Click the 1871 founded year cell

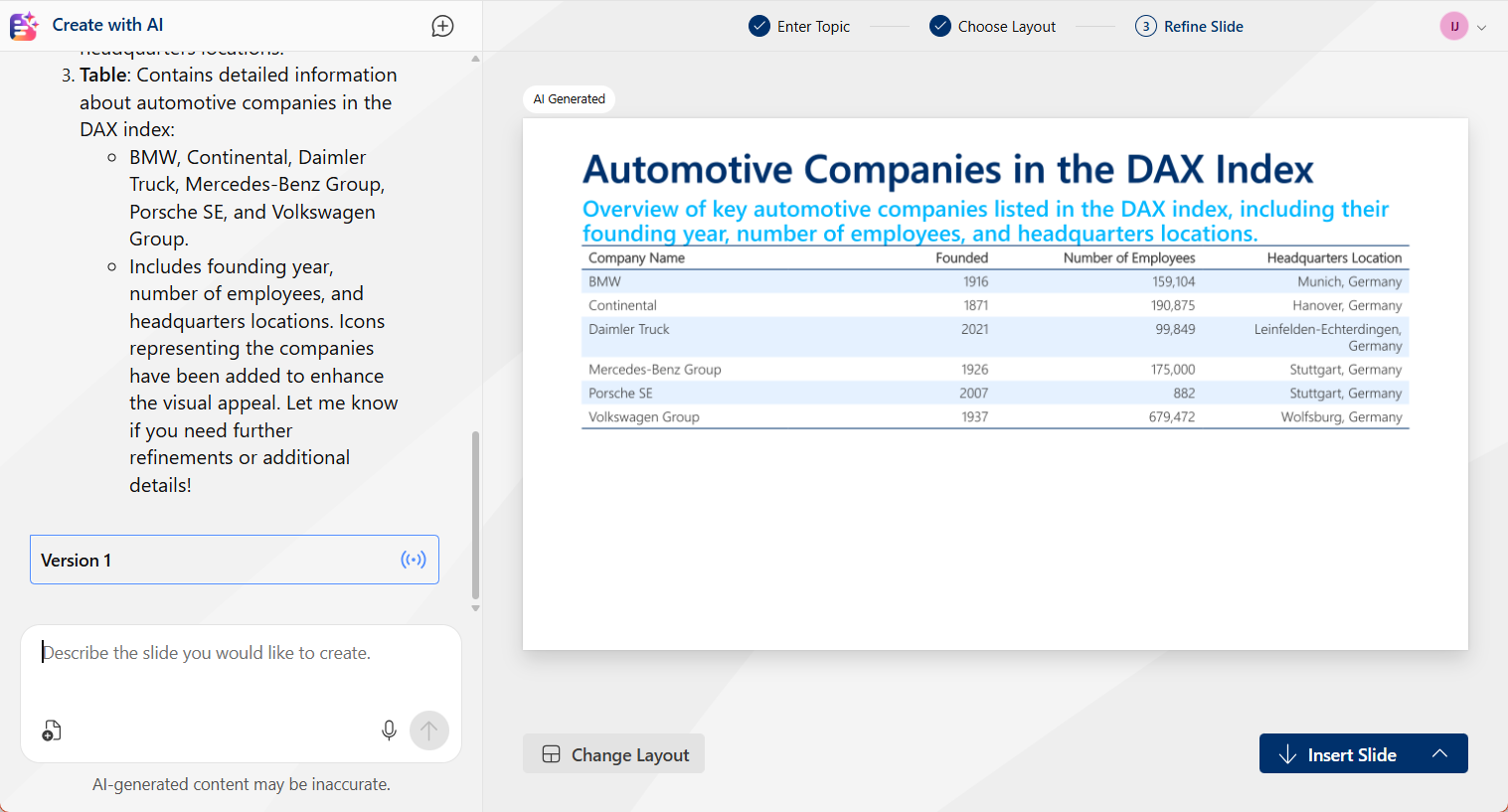pyautogui.click(x=975, y=305)
